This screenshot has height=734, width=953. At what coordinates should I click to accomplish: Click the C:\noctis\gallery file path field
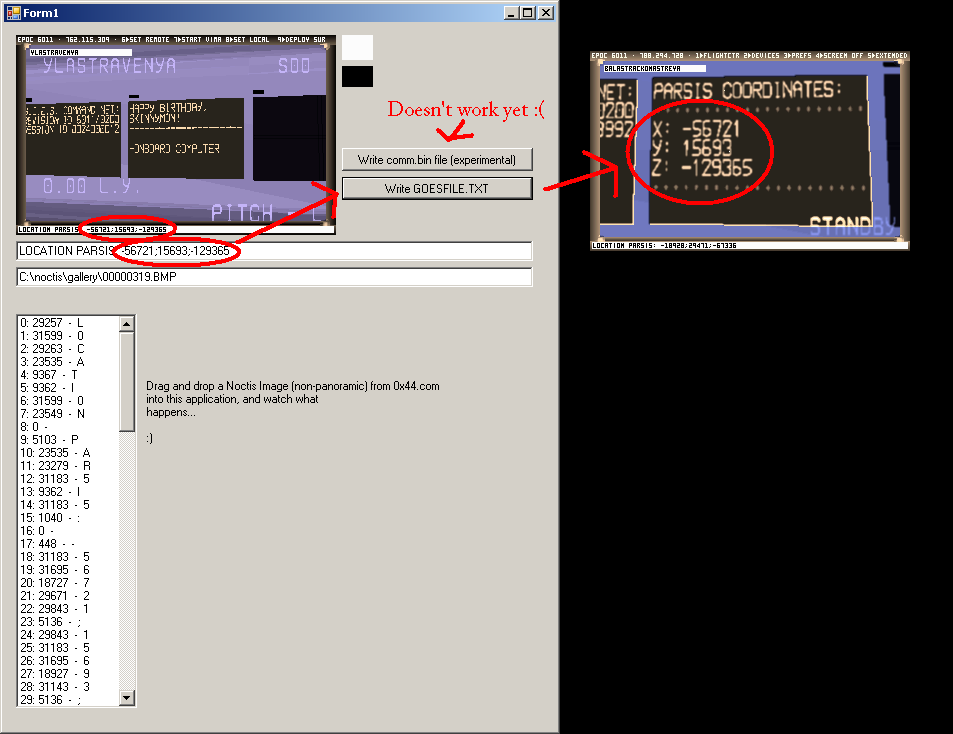[274, 277]
